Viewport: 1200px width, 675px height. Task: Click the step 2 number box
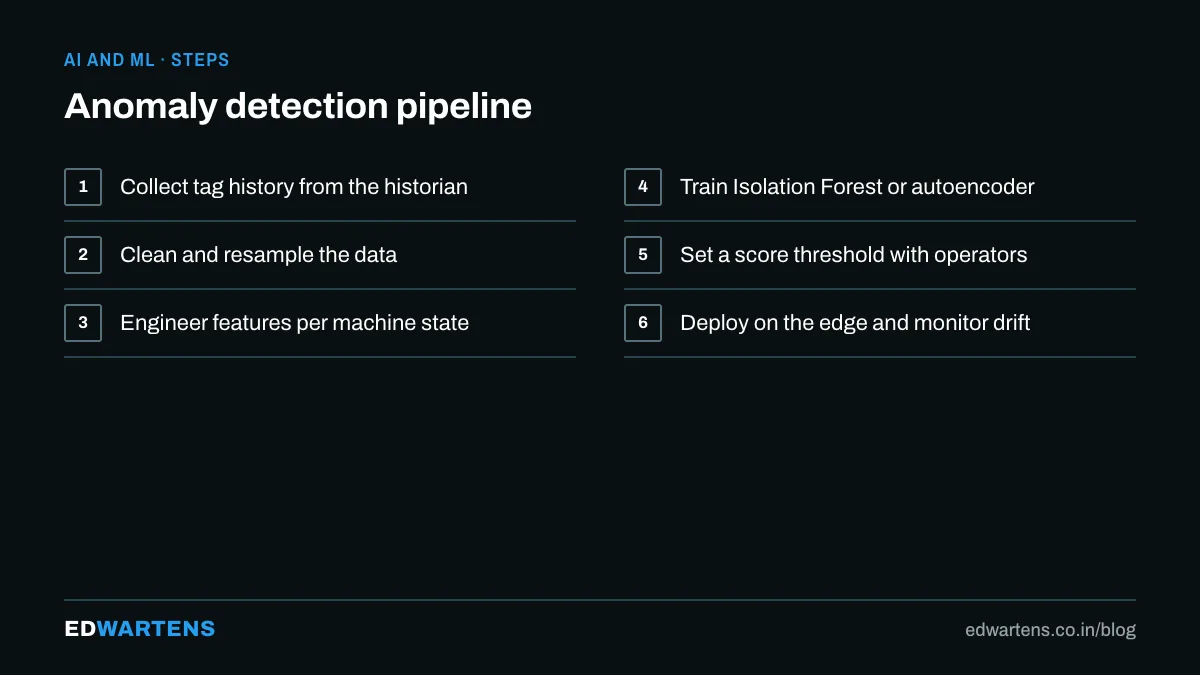(x=83, y=255)
